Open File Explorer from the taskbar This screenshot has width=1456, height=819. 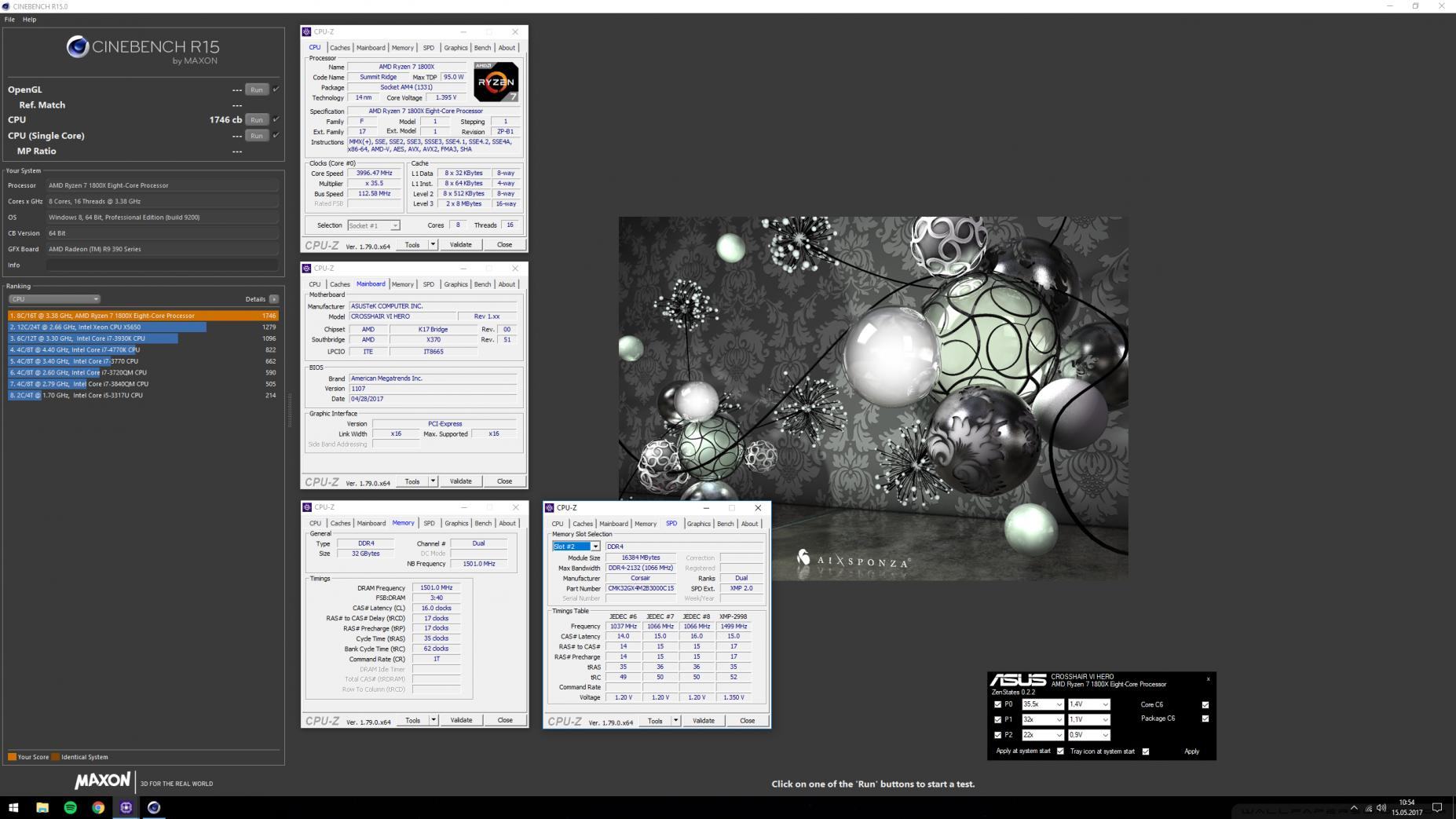tap(42, 807)
